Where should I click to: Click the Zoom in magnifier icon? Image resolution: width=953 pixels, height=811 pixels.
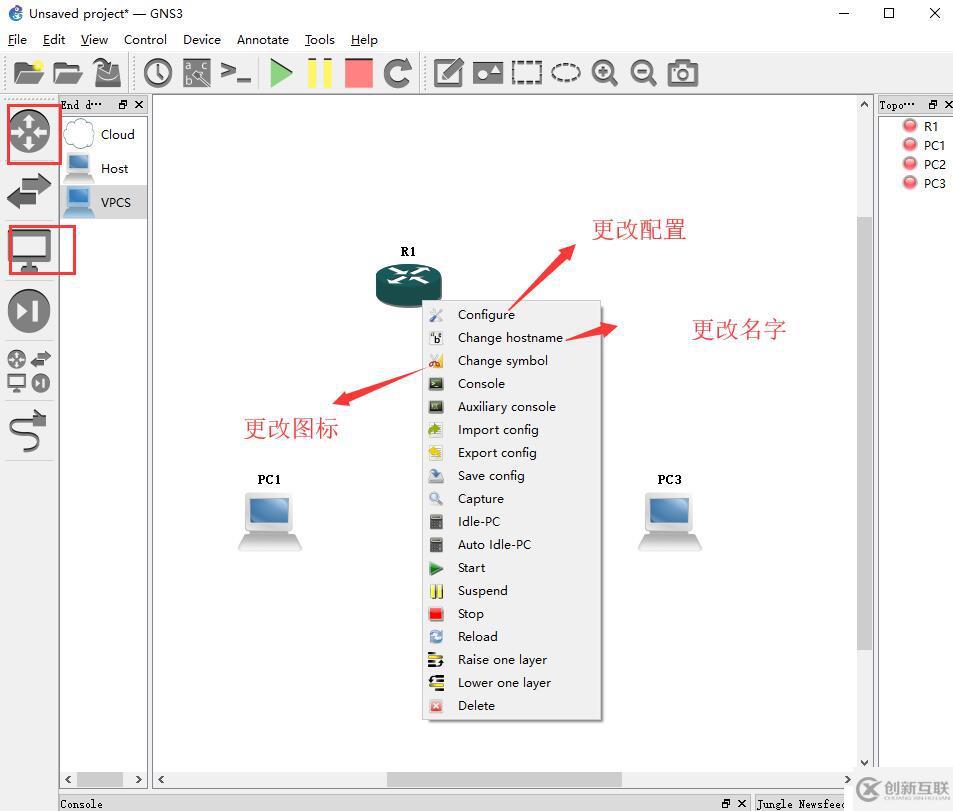[x=605, y=73]
